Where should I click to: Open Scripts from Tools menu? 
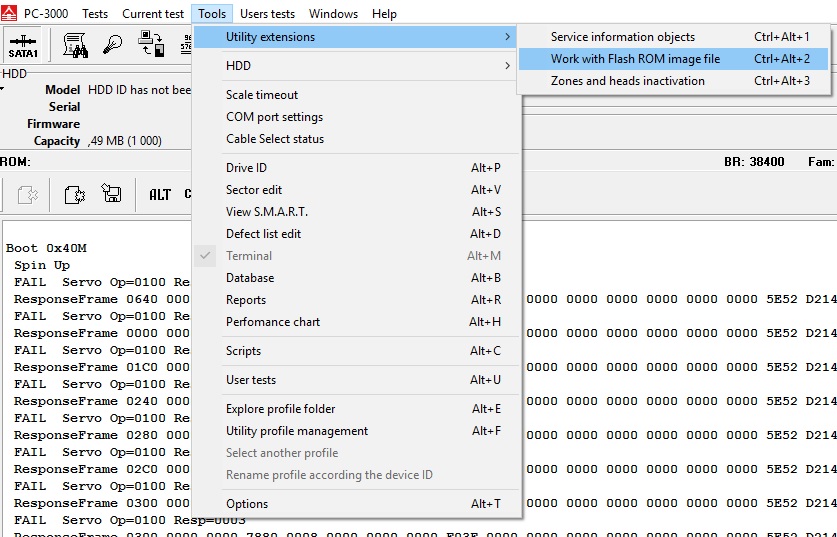click(357, 351)
